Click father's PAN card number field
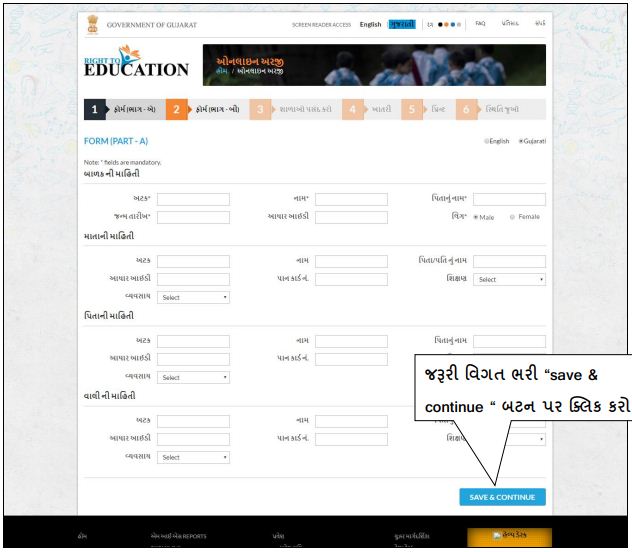The height and width of the screenshot is (552, 632). coord(351,359)
